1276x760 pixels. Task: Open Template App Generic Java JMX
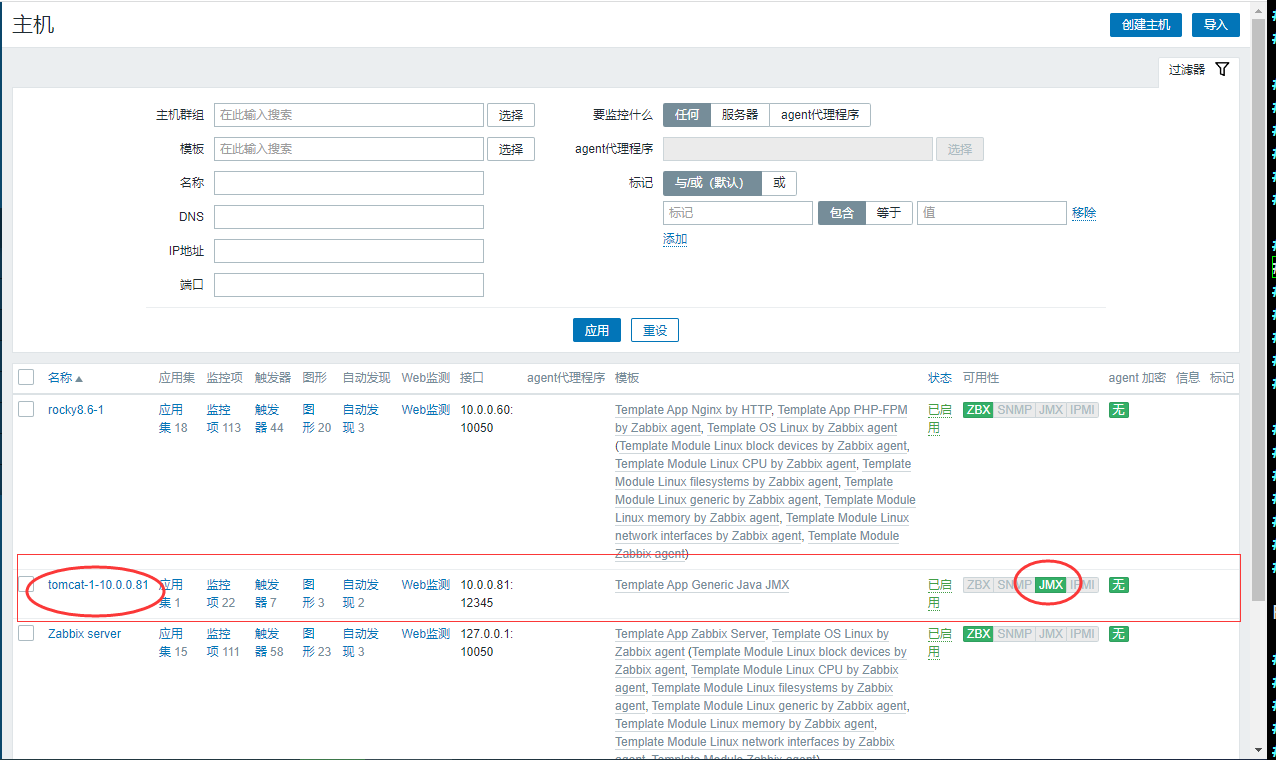tap(702, 585)
